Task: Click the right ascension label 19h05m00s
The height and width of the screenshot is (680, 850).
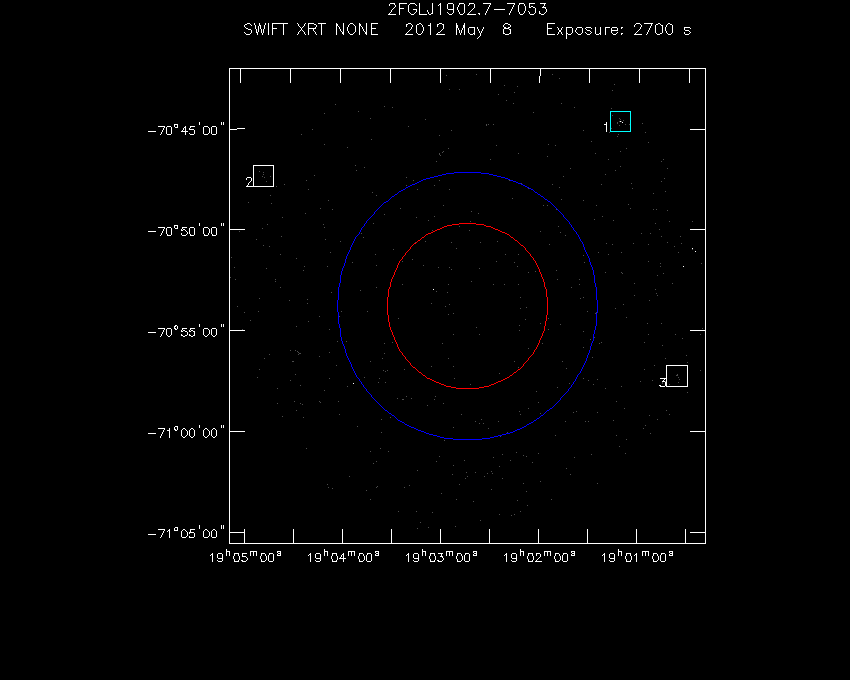Action: coord(246,557)
